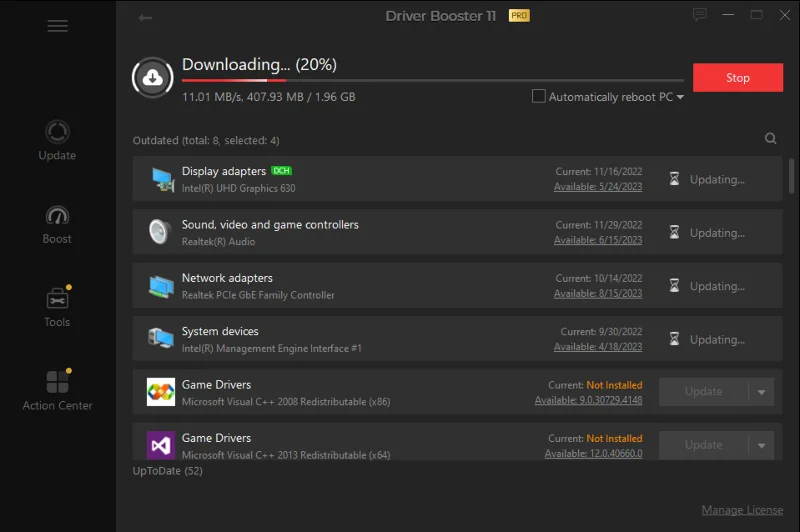Open dropdown beside Visual C++ 2013 Update
The image size is (800, 532).
[762, 445]
